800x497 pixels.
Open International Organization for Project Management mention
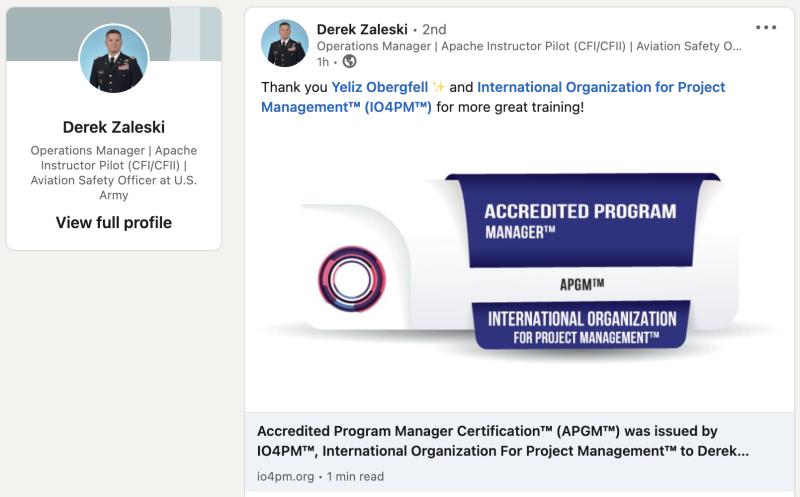coord(493,97)
